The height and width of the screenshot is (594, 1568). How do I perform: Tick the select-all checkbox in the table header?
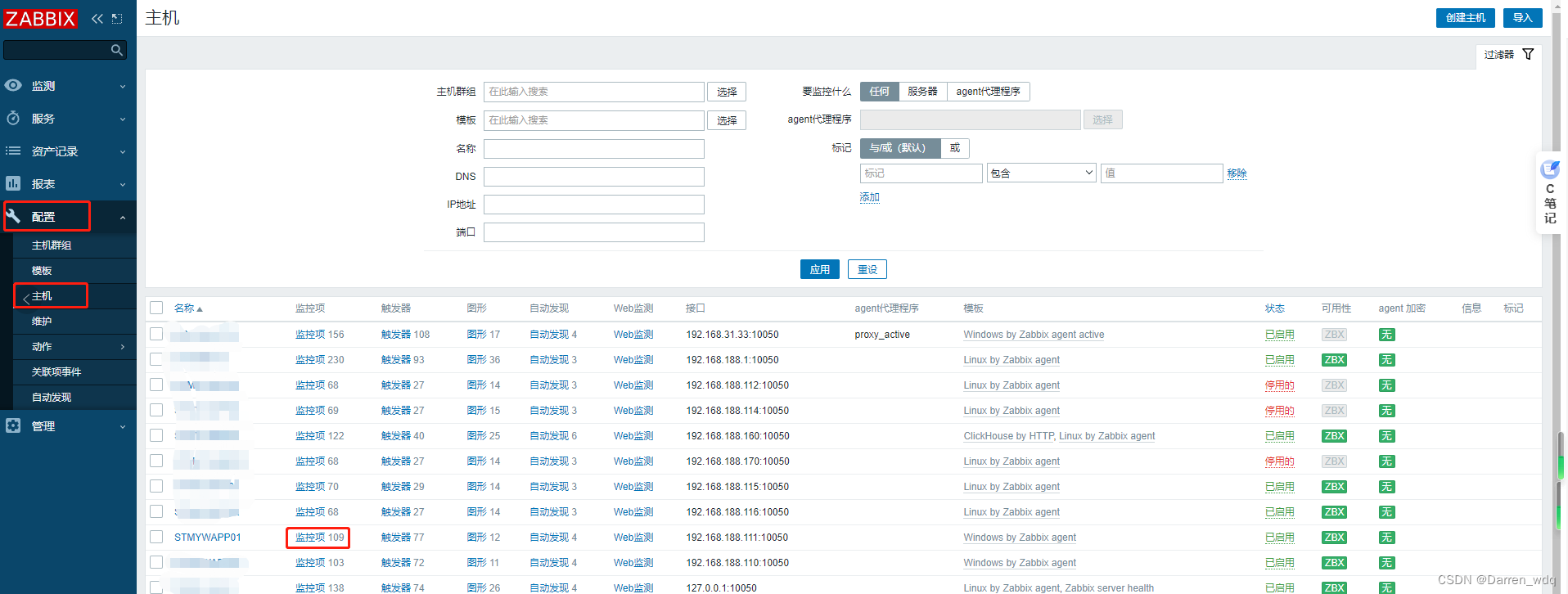tap(156, 308)
